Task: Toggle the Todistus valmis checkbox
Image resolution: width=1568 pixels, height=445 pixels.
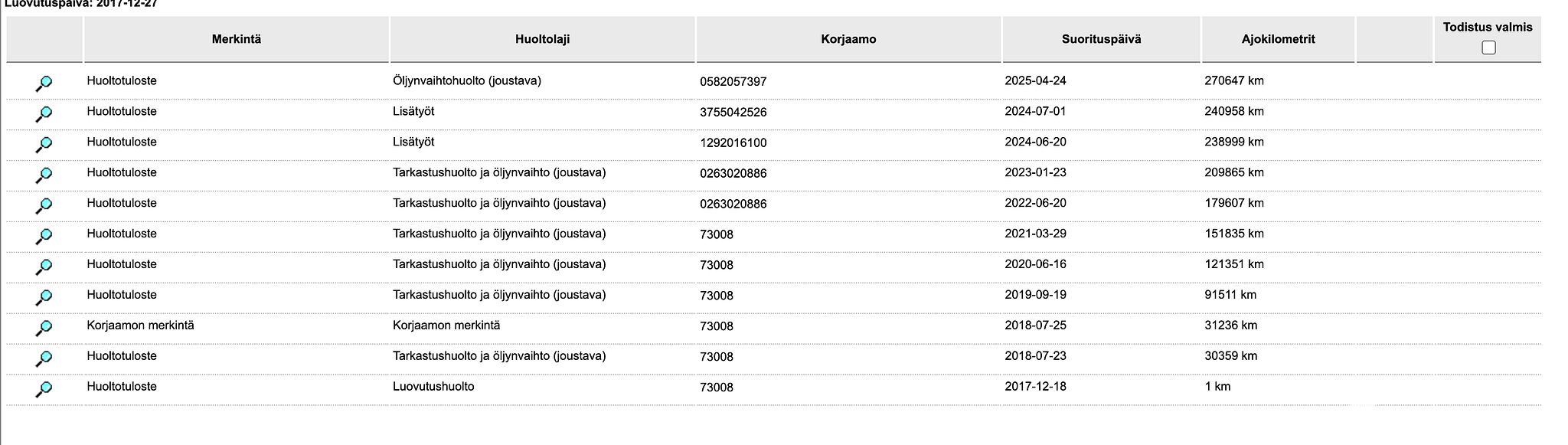Action: pos(1488,47)
